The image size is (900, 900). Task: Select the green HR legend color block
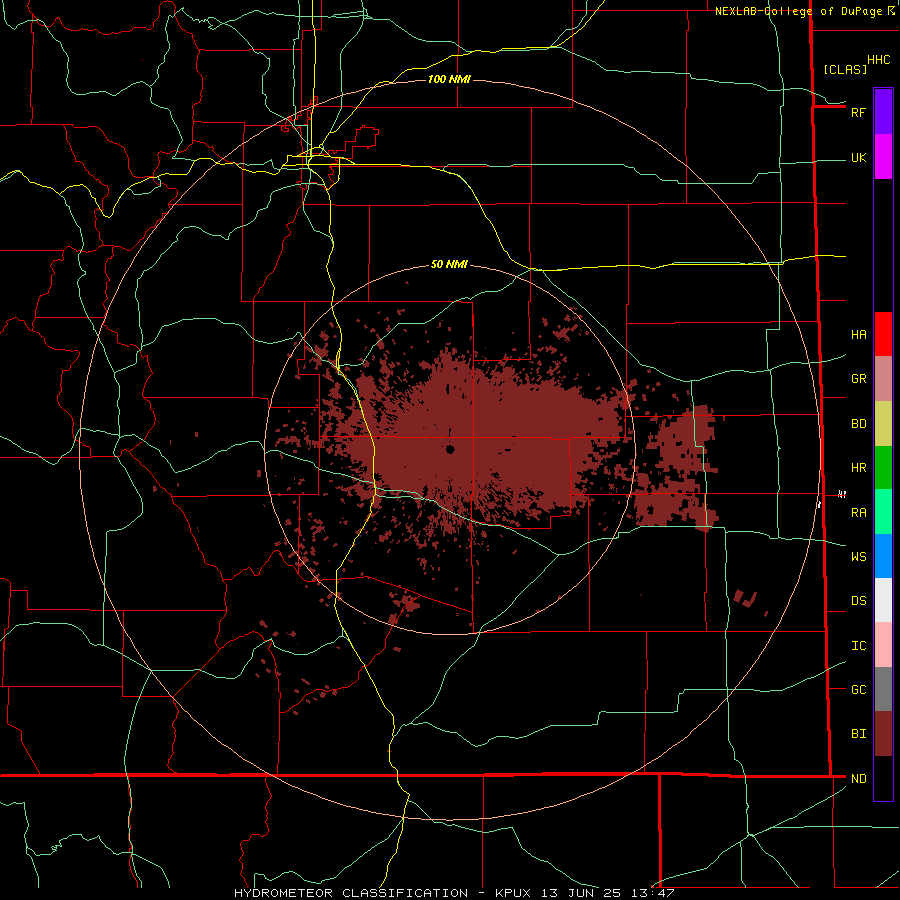[x=883, y=468]
